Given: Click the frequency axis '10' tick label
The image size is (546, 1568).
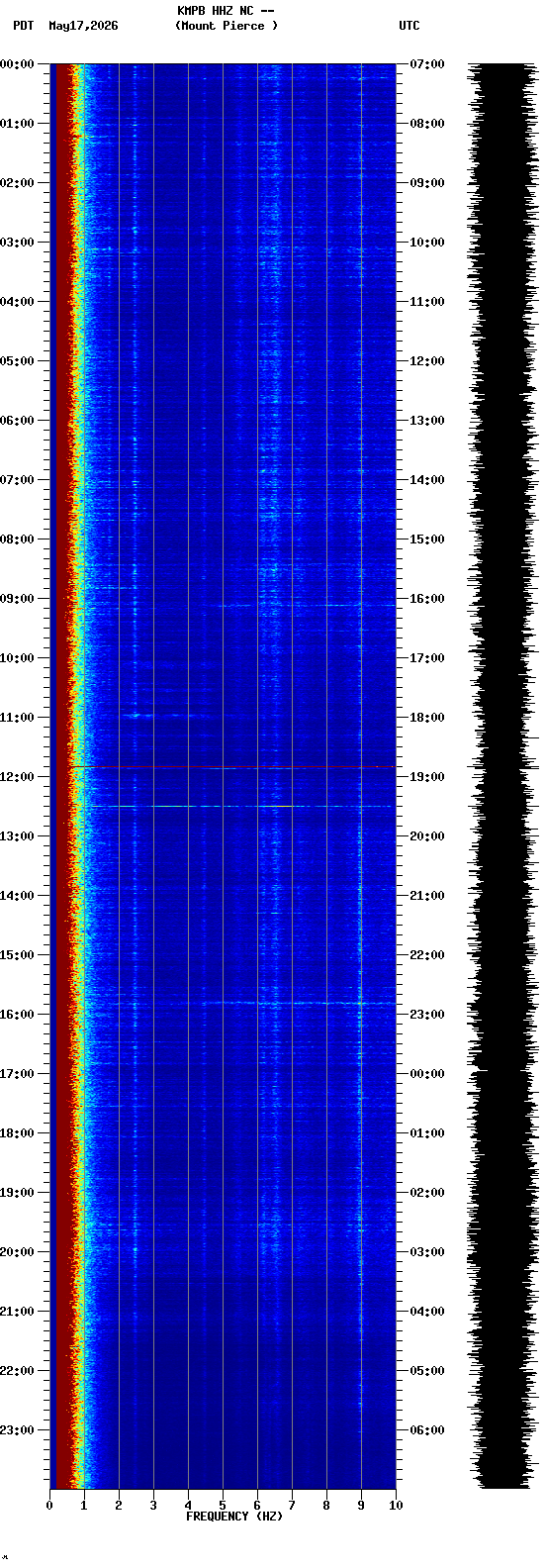Looking at the screenshot, I should click(x=396, y=1506).
